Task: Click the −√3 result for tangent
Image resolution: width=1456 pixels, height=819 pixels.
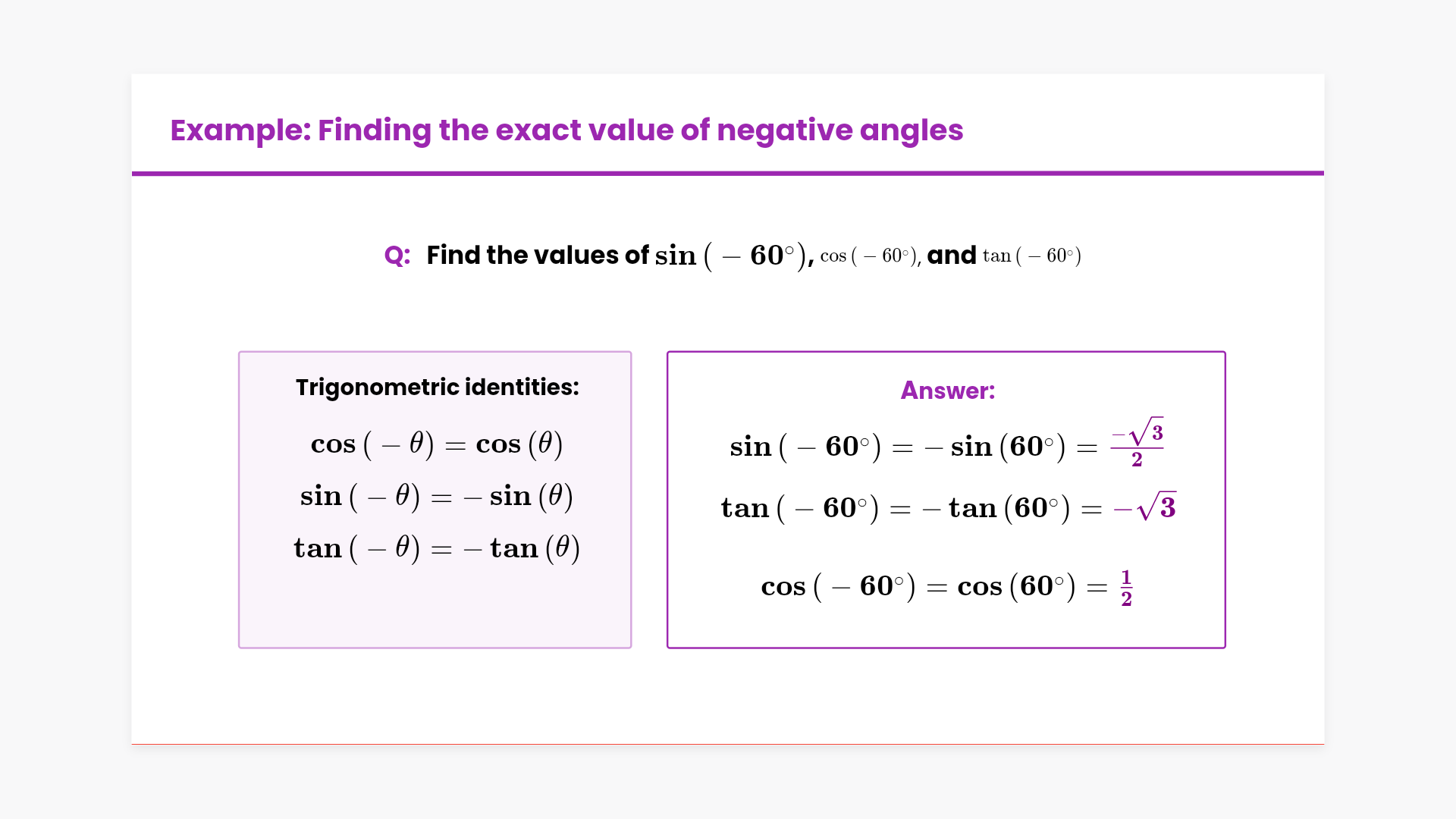Action: [1145, 507]
